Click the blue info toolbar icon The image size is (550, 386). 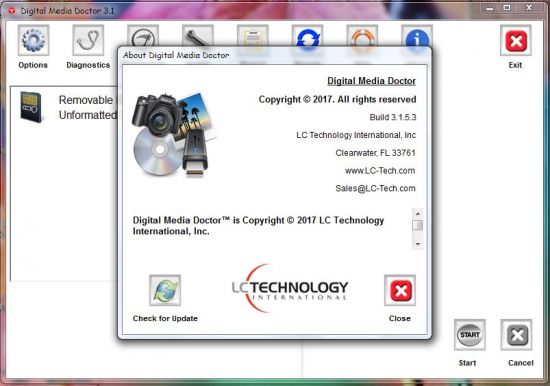417,36
